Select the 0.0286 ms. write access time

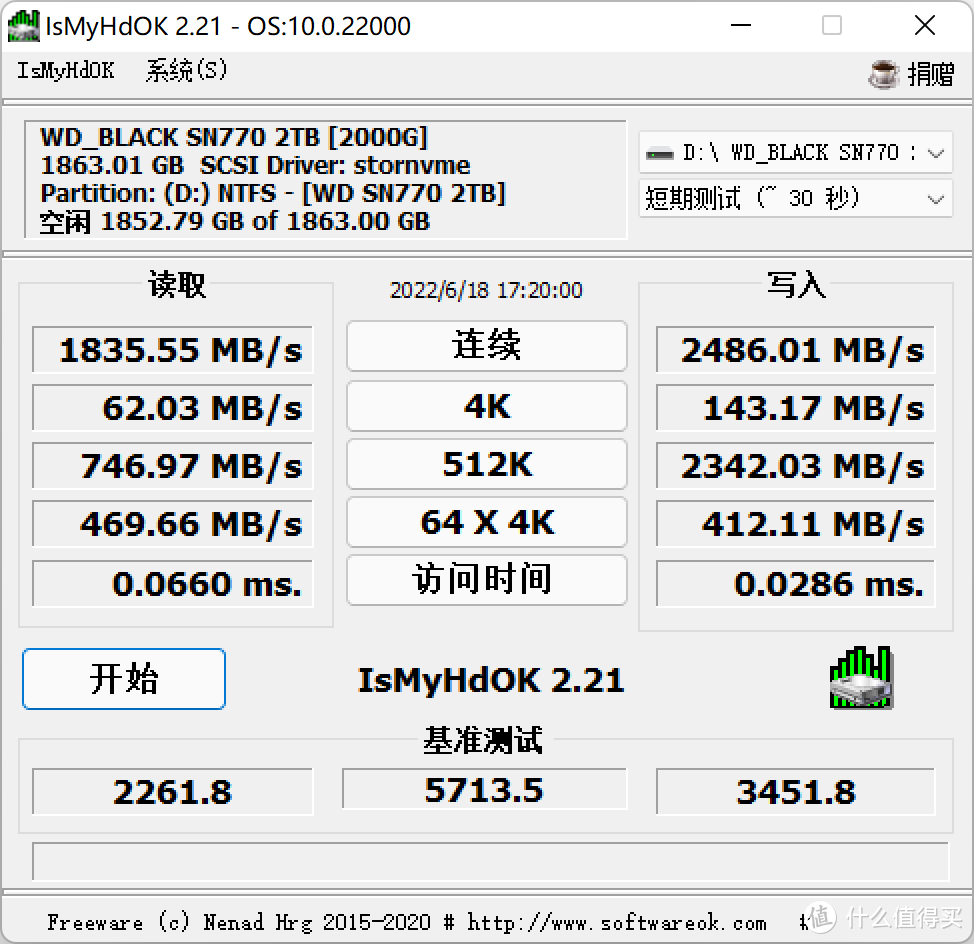pyautogui.click(x=795, y=584)
